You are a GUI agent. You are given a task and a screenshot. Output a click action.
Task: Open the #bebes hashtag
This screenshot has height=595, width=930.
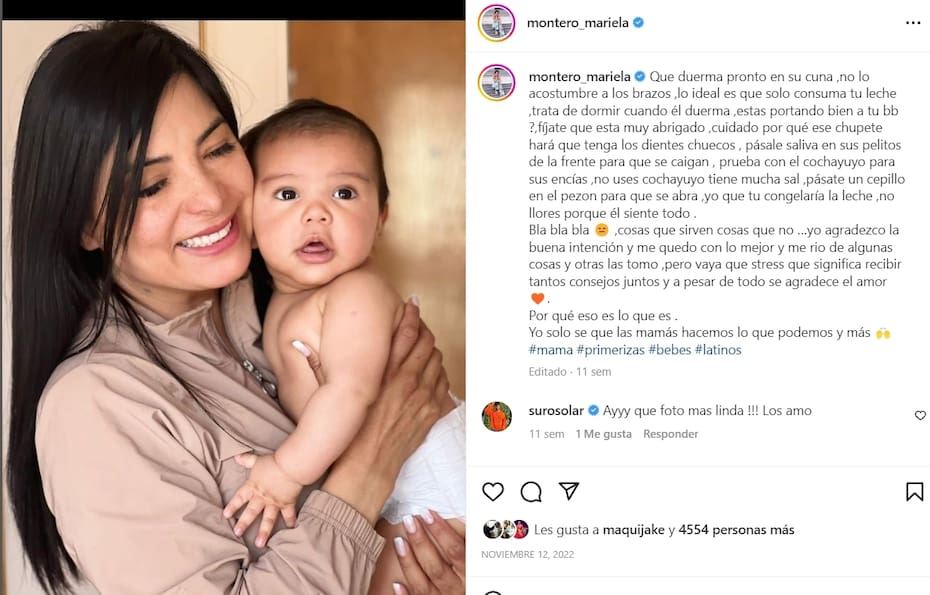coord(670,350)
